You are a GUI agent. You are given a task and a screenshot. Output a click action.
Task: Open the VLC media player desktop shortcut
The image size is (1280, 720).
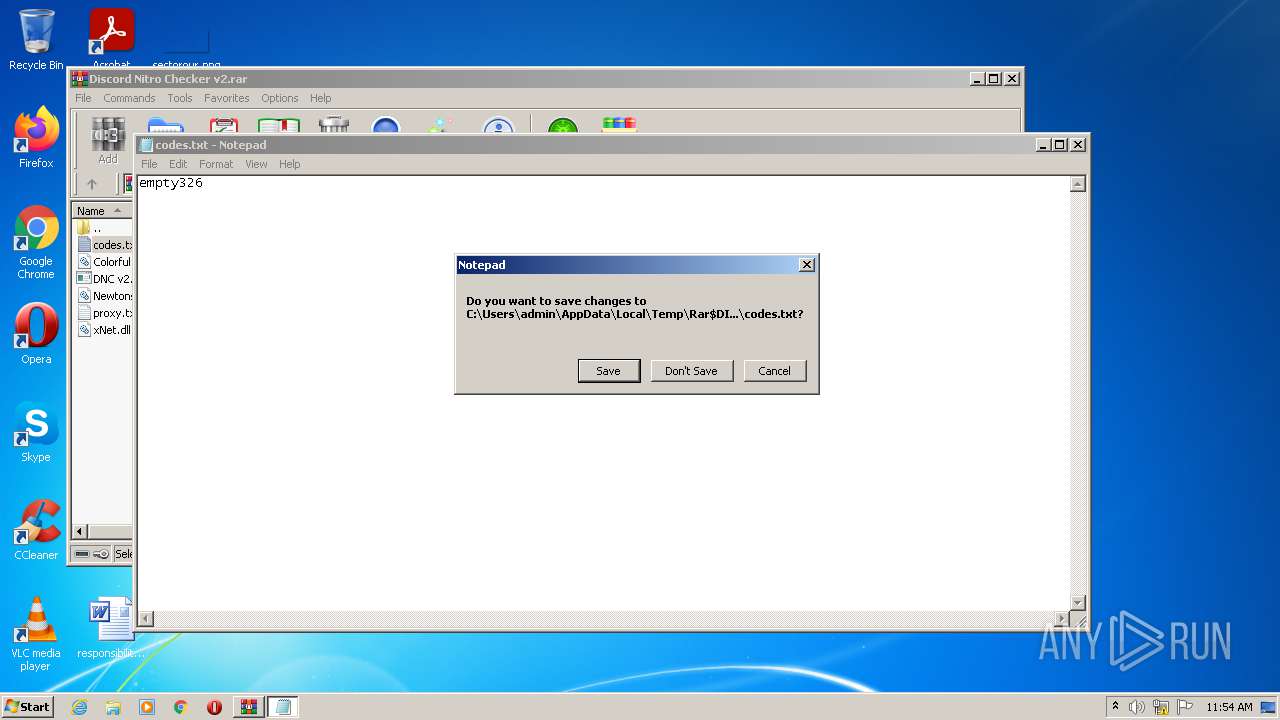(36, 634)
